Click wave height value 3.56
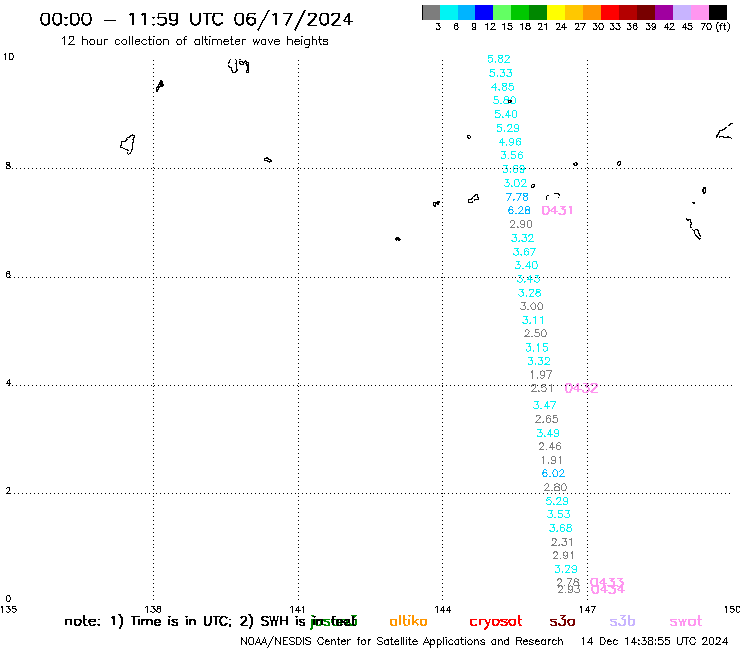740x650 pixels. click(x=512, y=155)
